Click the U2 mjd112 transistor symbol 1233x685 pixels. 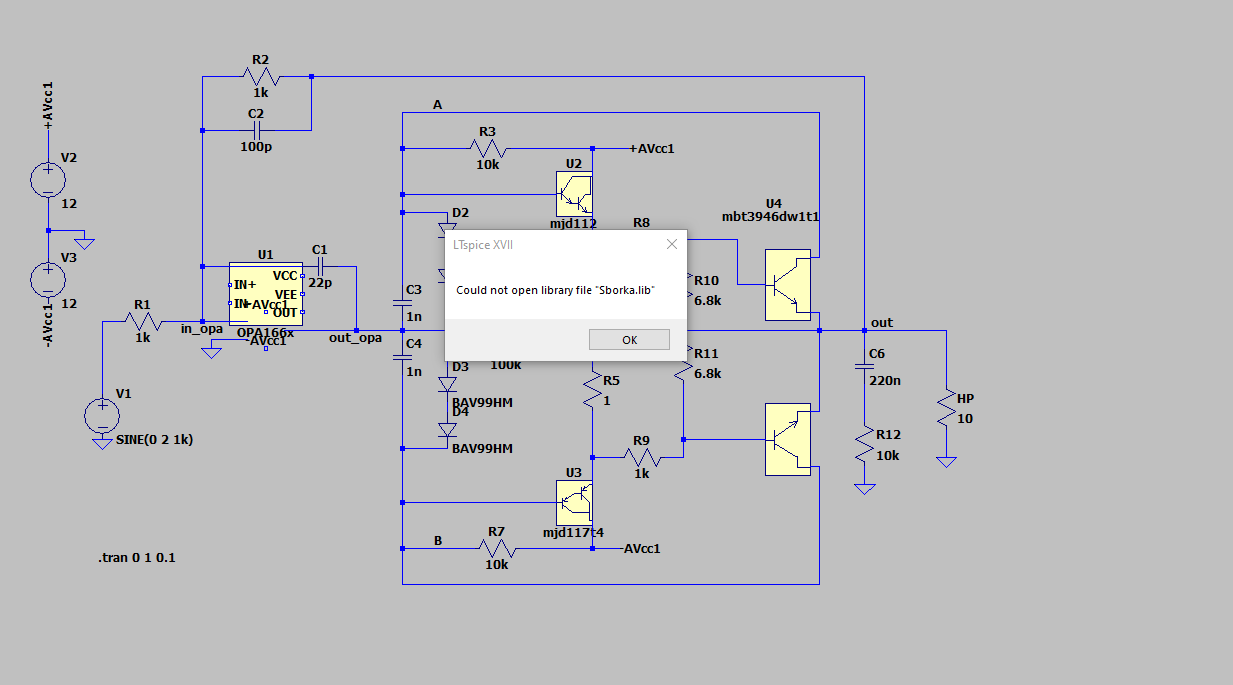pyautogui.click(x=574, y=193)
